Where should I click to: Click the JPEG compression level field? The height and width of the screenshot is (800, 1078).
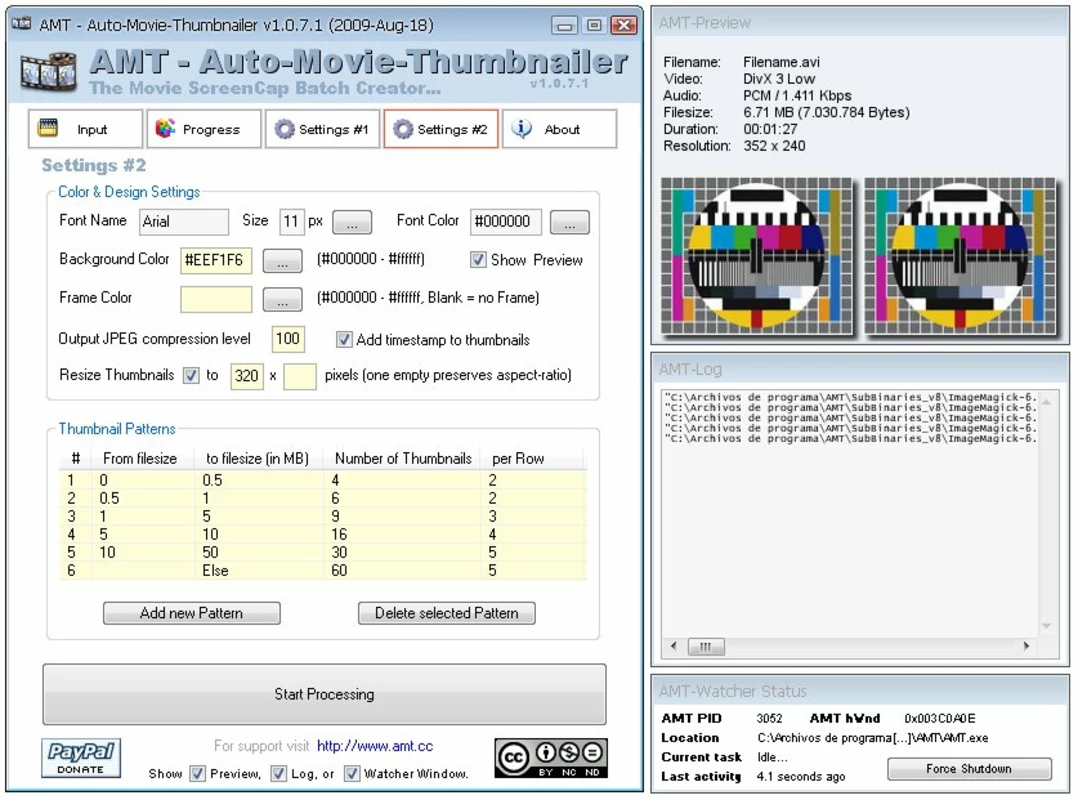pyautogui.click(x=288, y=339)
